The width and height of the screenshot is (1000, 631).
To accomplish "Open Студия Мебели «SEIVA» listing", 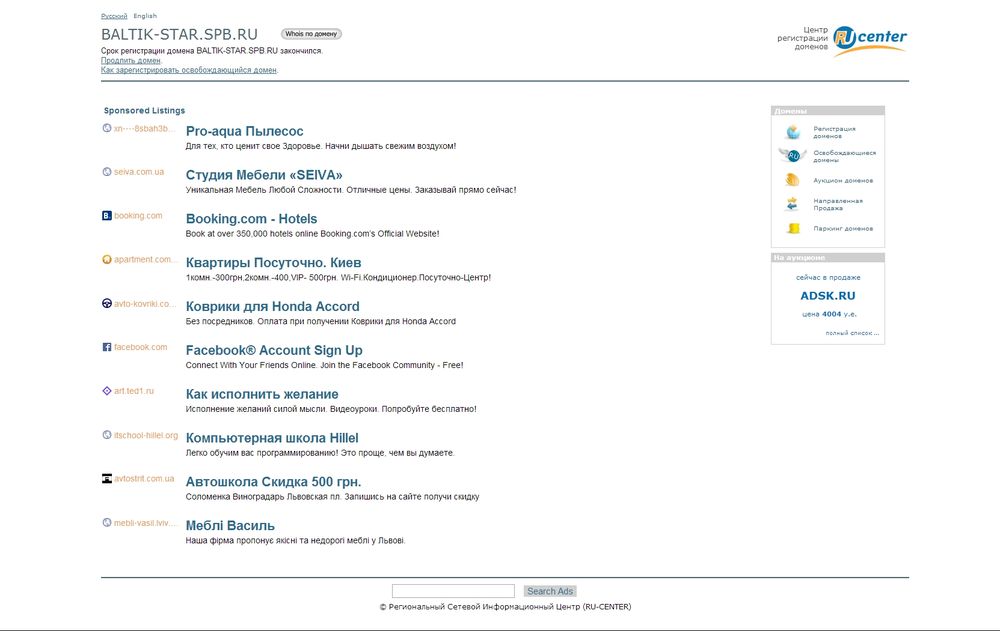I will click(264, 175).
